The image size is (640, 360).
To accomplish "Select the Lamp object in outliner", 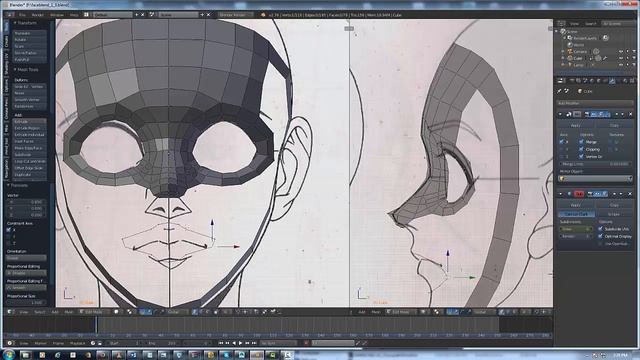I will click(578, 65).
